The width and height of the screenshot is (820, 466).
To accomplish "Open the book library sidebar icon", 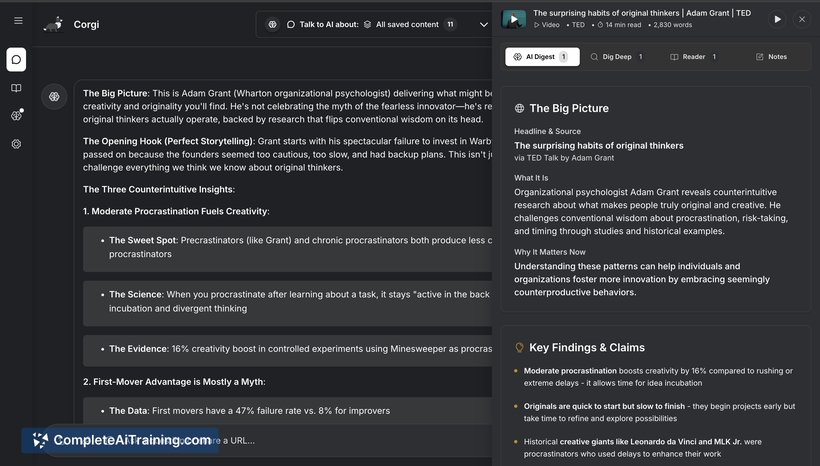I will tap(16, 88).
